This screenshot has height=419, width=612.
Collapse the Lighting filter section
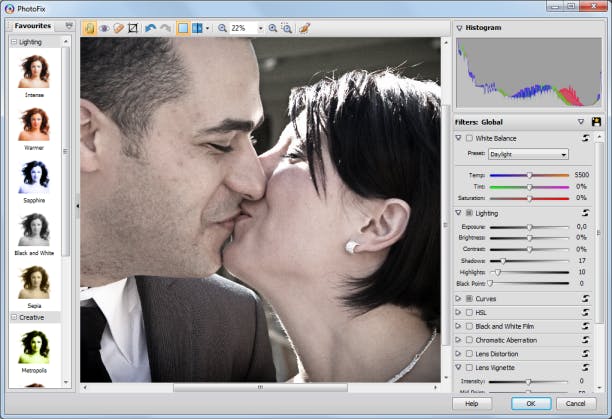[x=459, y=213]
